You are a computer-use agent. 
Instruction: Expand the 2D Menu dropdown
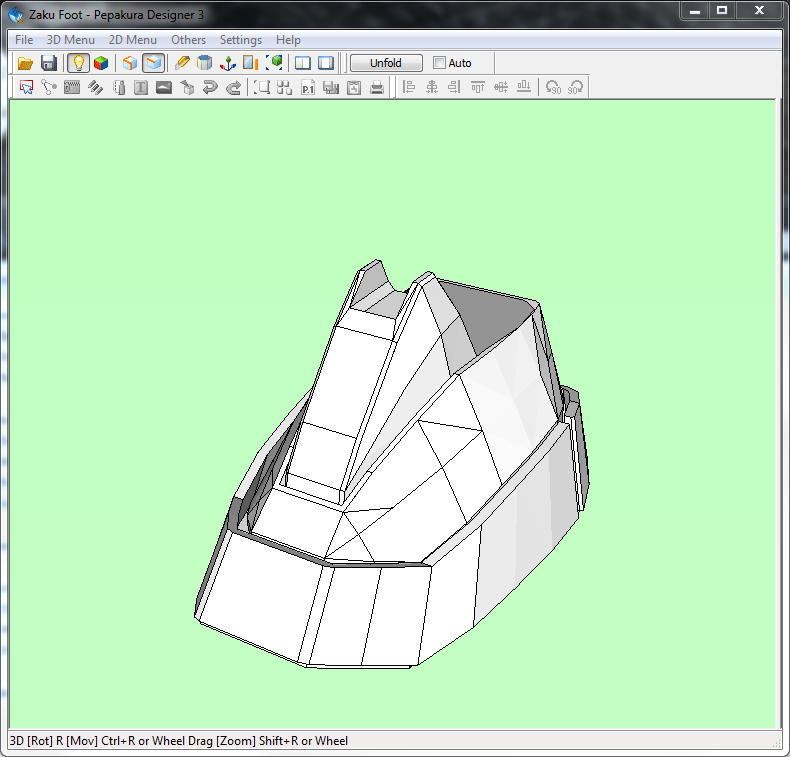132,40
